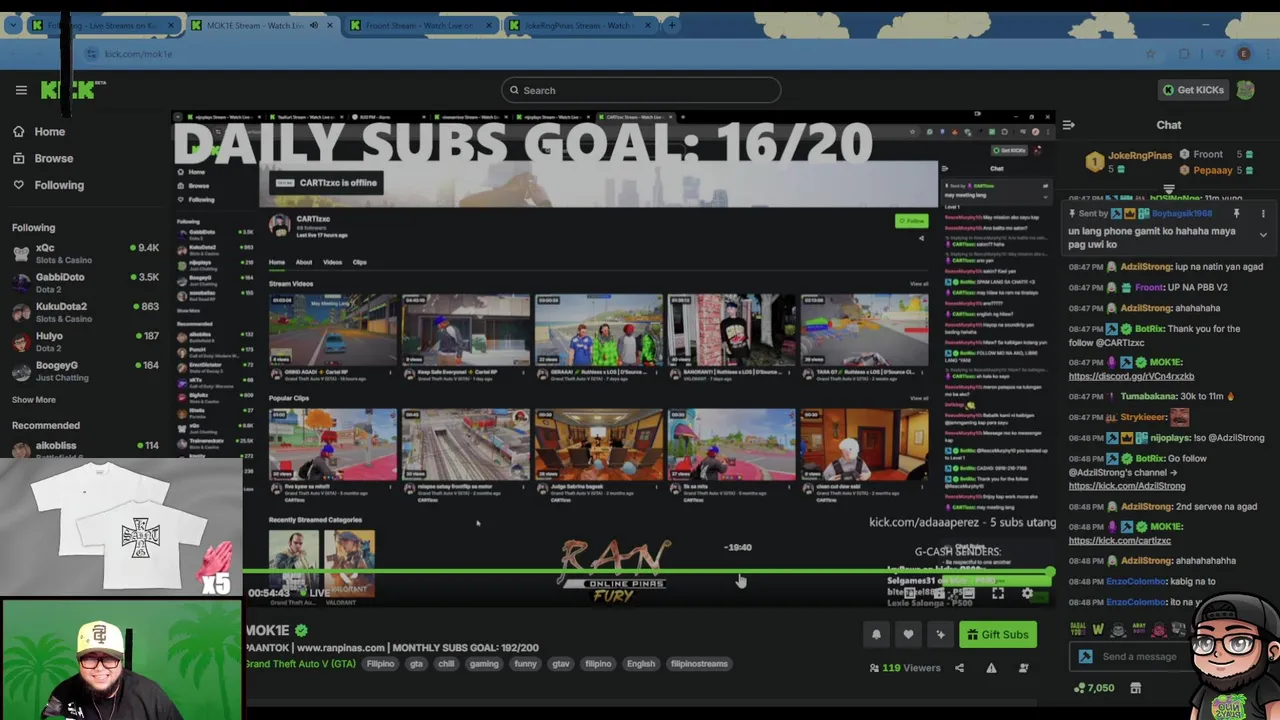Switch to the Froont Stream browser tab
The image size is (1280, 720).
pyautogui.click(x=419, y=25)
